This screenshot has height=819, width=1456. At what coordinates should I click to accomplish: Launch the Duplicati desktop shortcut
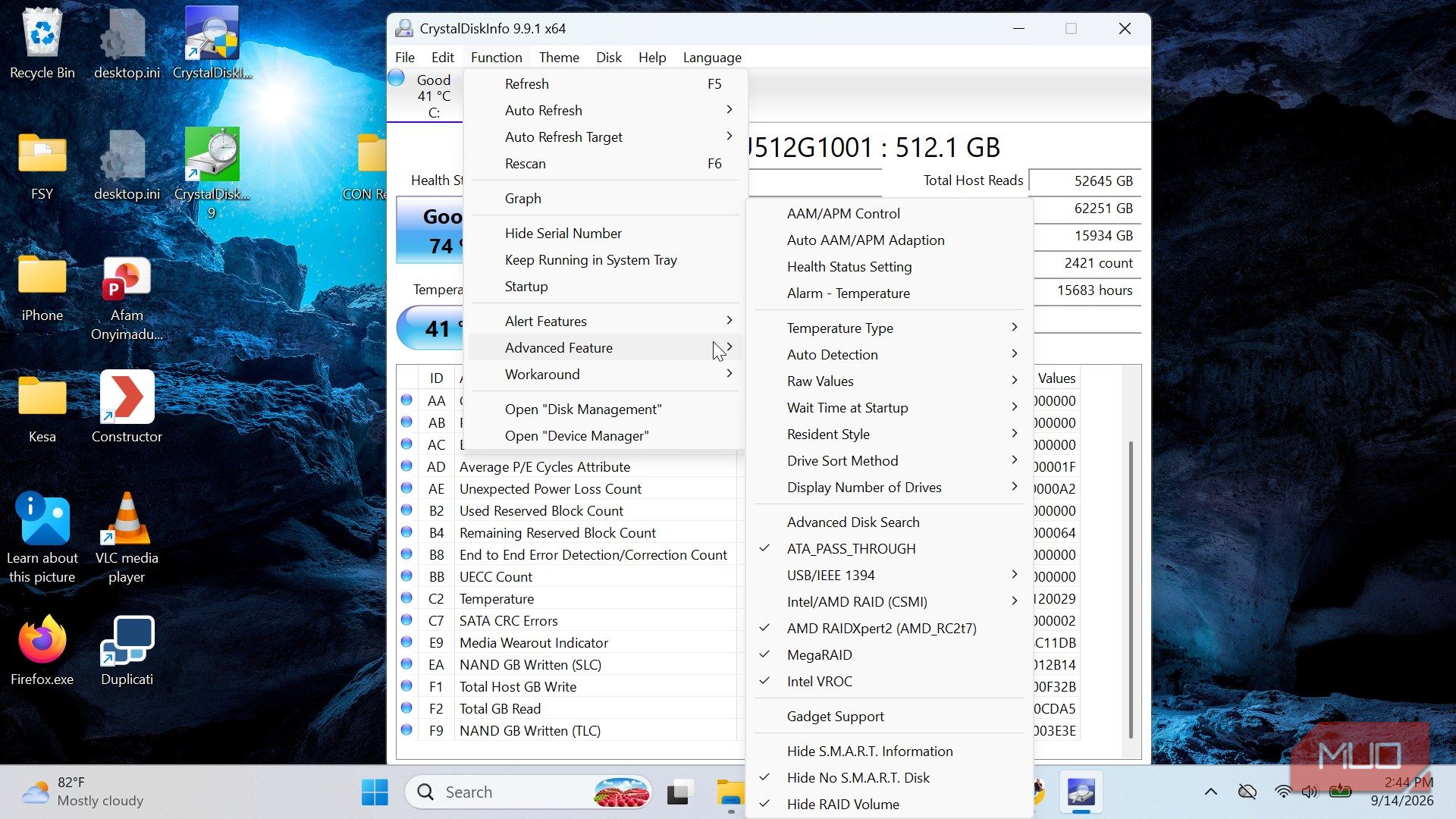click(x=127, y=651)
